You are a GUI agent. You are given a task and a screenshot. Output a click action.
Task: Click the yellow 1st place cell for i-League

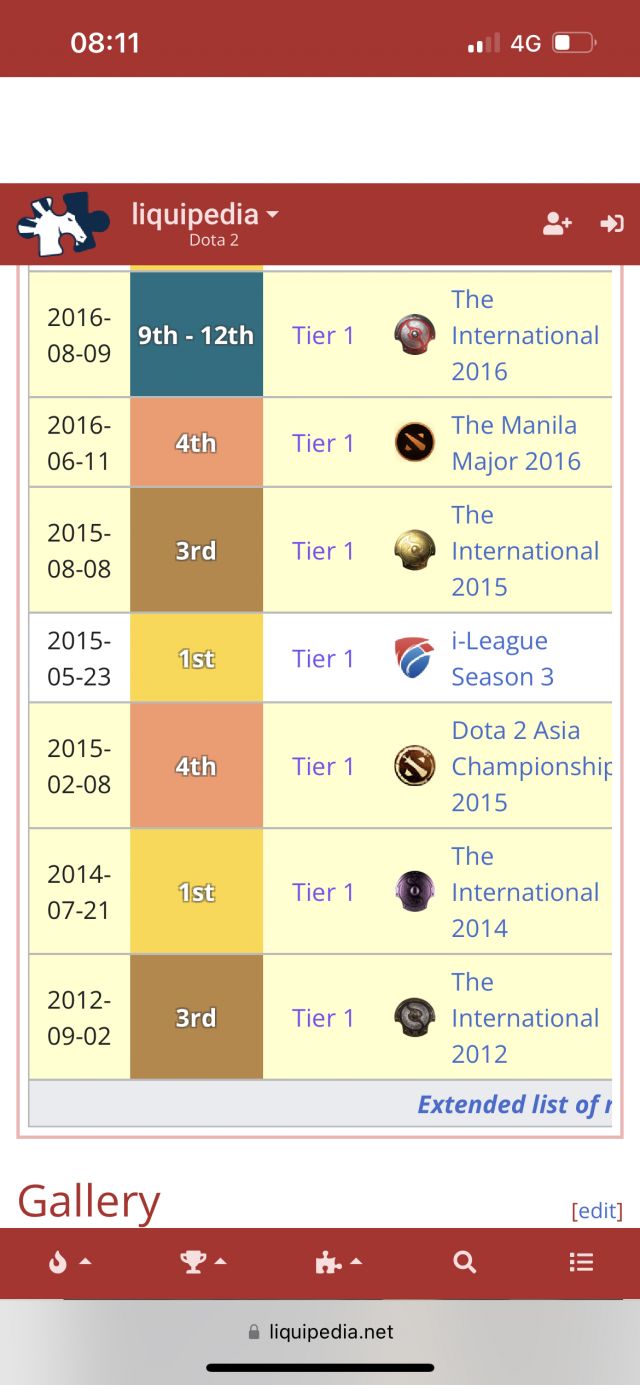(x=196, y=658)
